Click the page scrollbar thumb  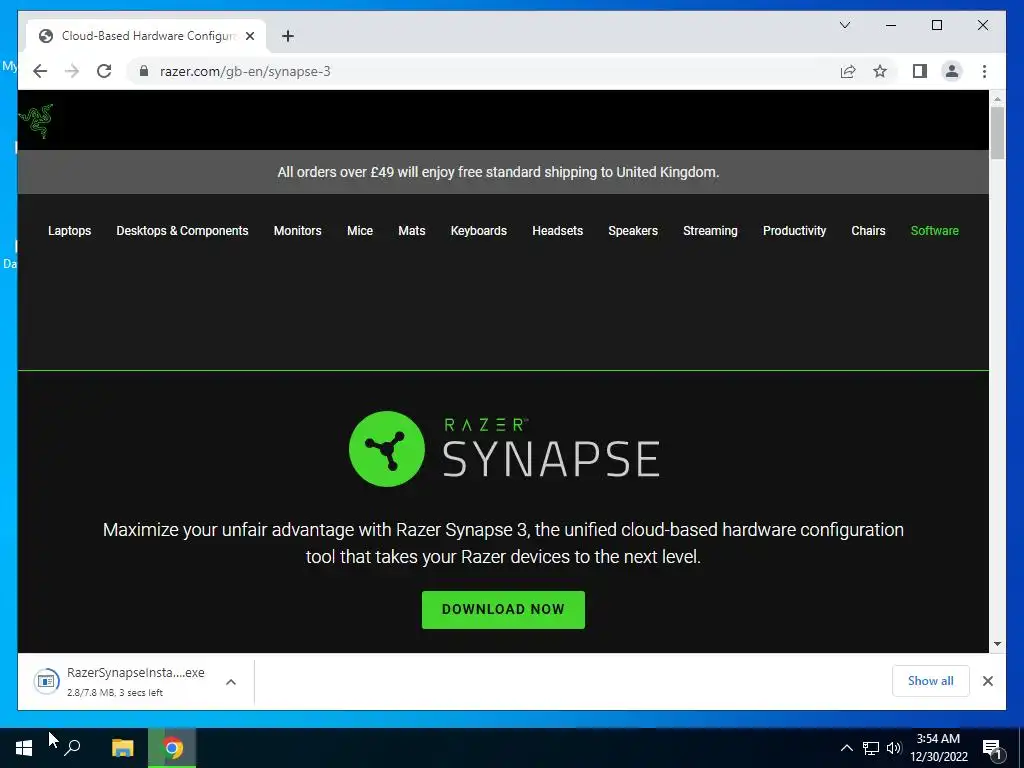[997, 133]
